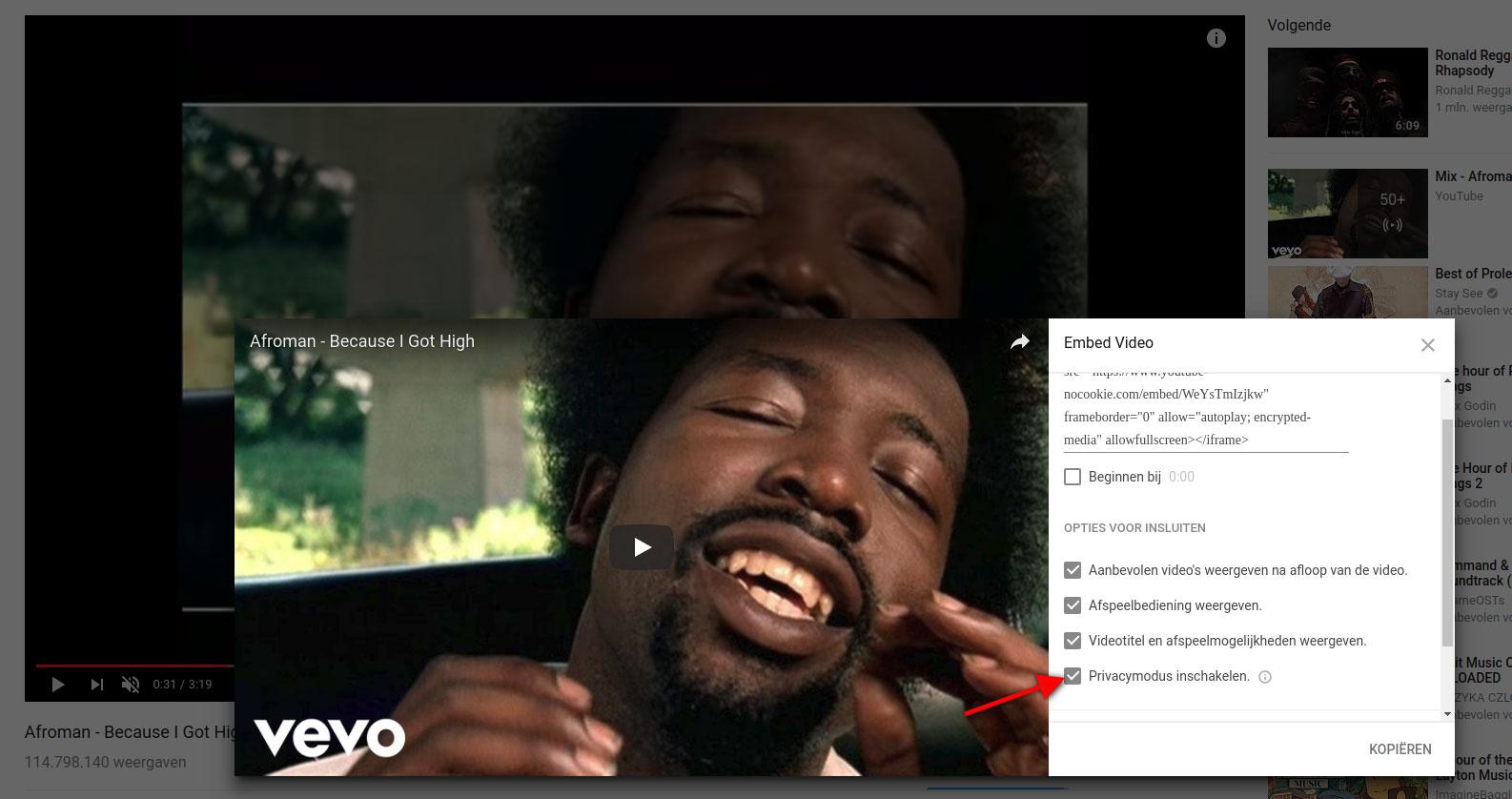Uncheck Aanbevolen video's weergeven na afloop
This screenshot has width=1512, height=799.
(1073, 570)
